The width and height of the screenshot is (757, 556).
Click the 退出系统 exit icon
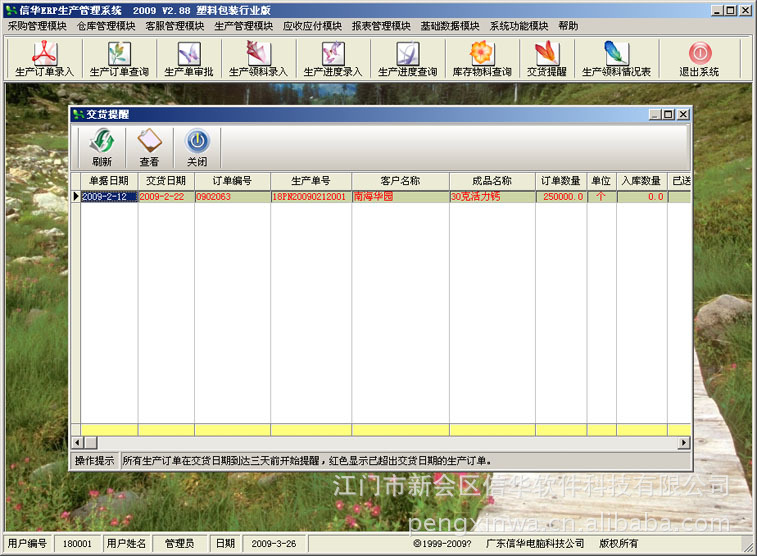[x=699, y=59]
